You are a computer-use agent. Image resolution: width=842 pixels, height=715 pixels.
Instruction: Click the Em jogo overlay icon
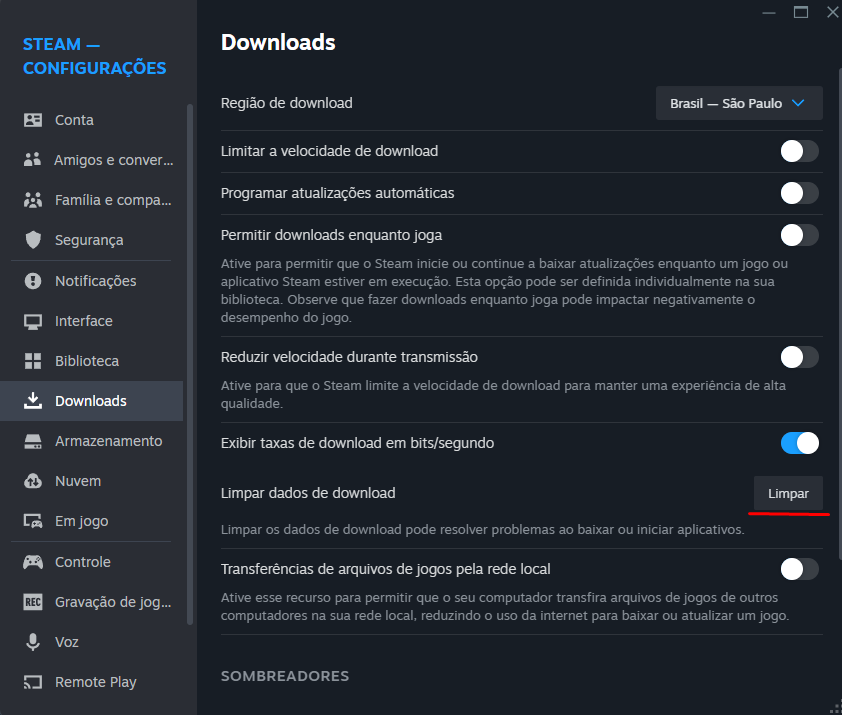point(33,521)
